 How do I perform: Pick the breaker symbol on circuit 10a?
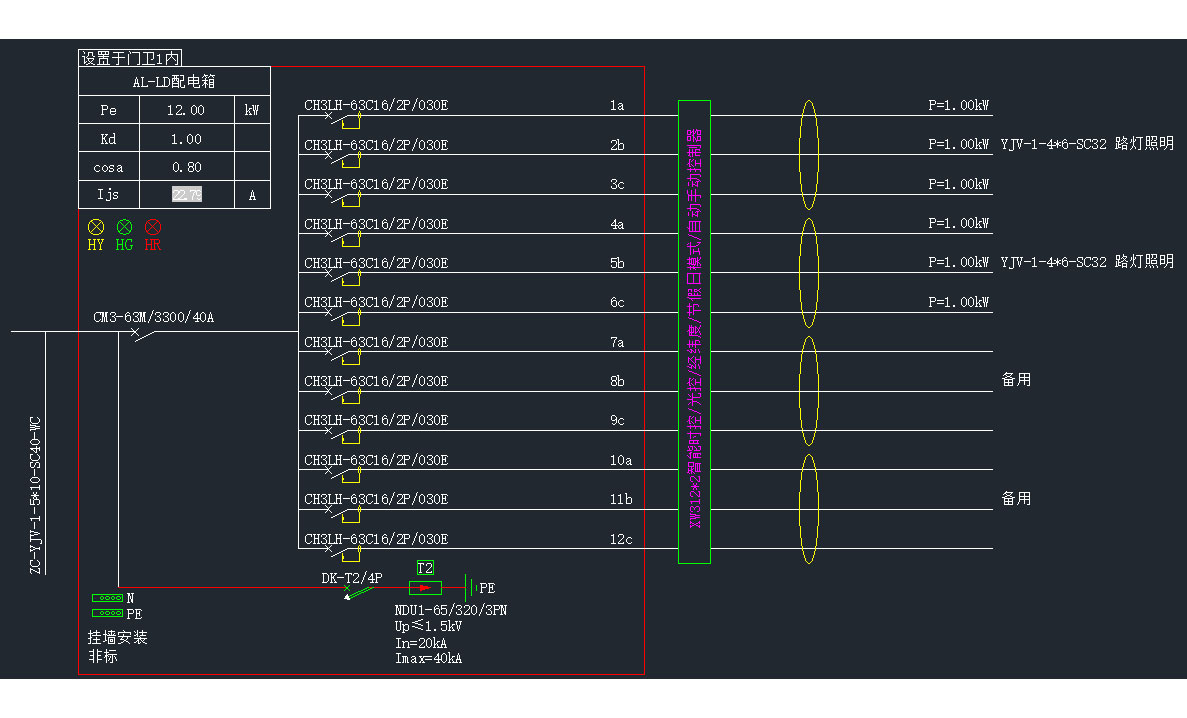(x=343, y=474)
